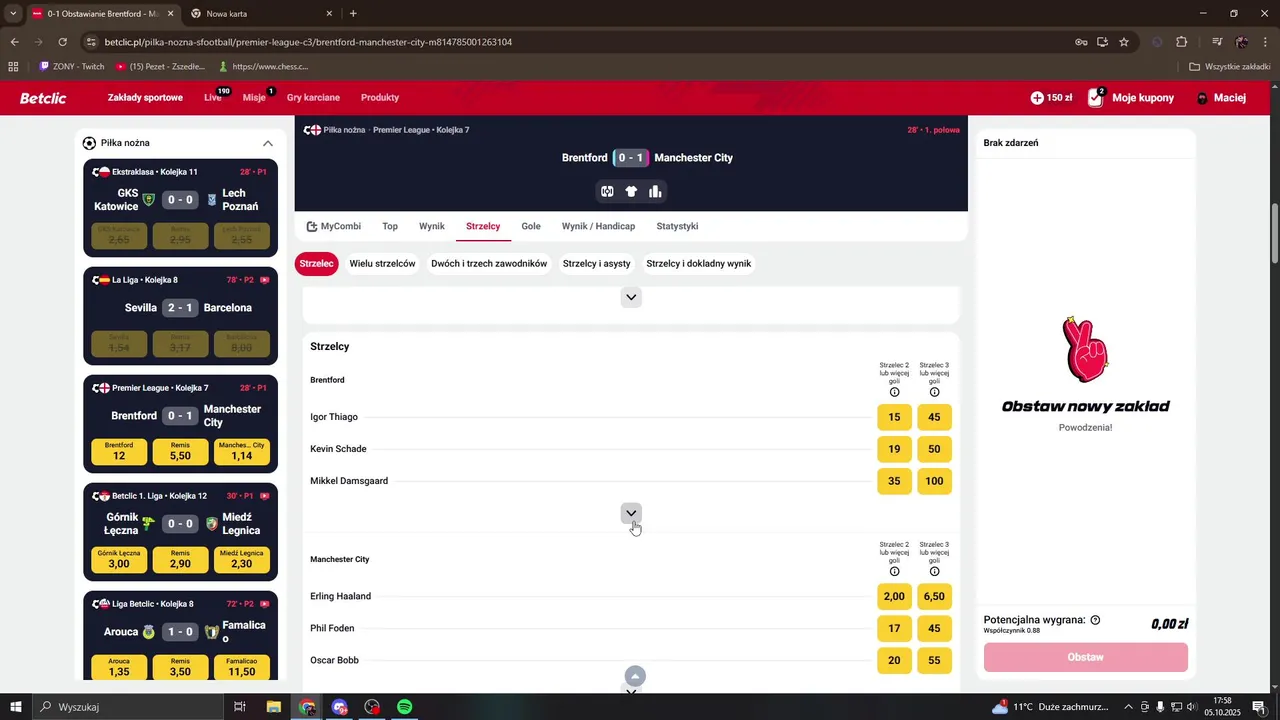This screenshot has width=1280, height=720.
Task: Pick Erling Haaland 2+ goals odds 2,00
Action: pyautogui.click(x=894, y=596)
